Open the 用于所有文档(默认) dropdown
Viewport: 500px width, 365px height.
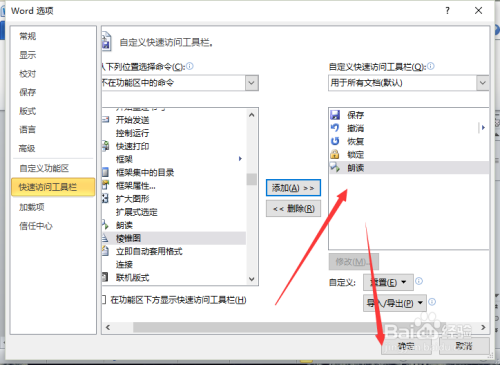click(482, 83)
